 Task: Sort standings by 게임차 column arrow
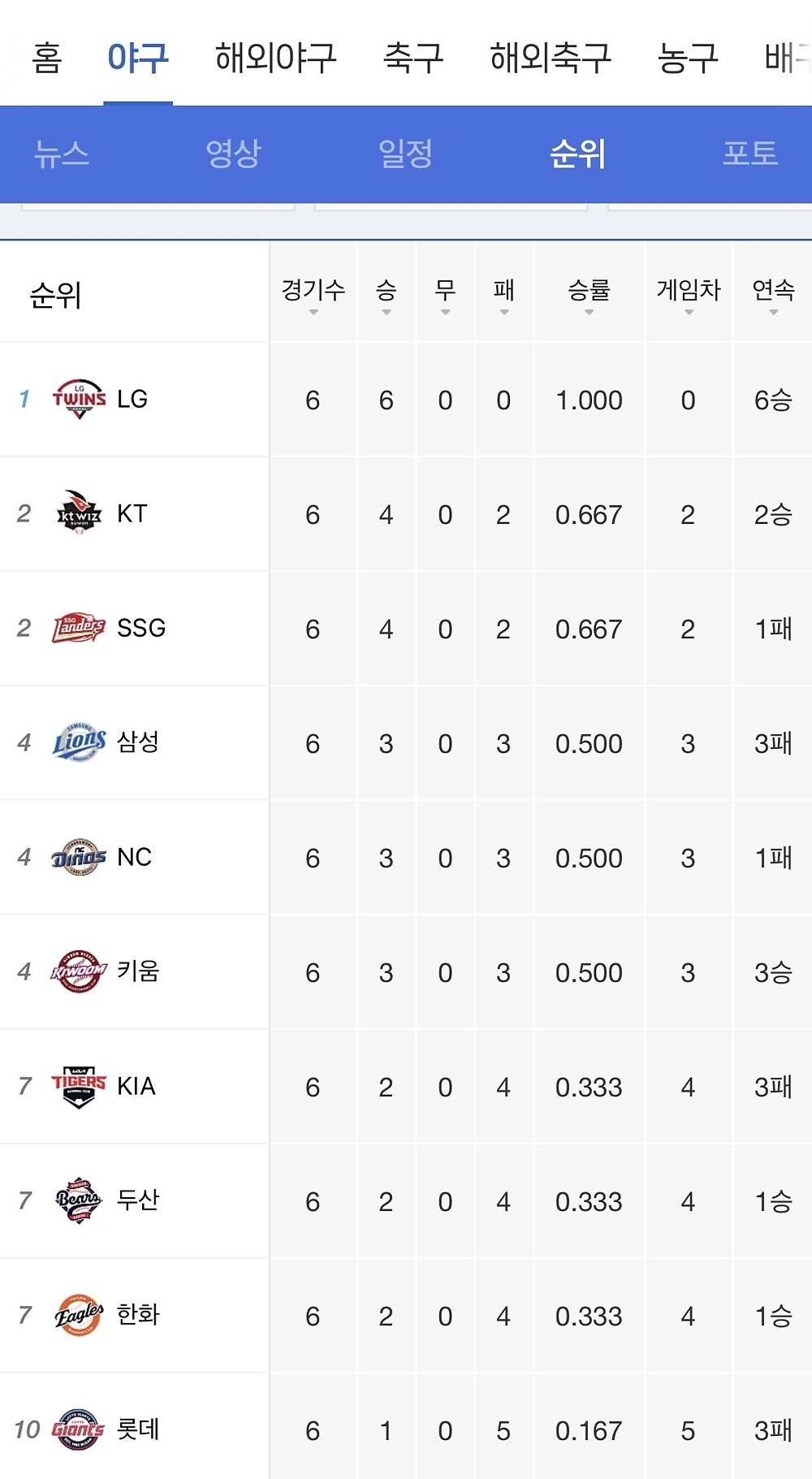(x=689, y=313)
